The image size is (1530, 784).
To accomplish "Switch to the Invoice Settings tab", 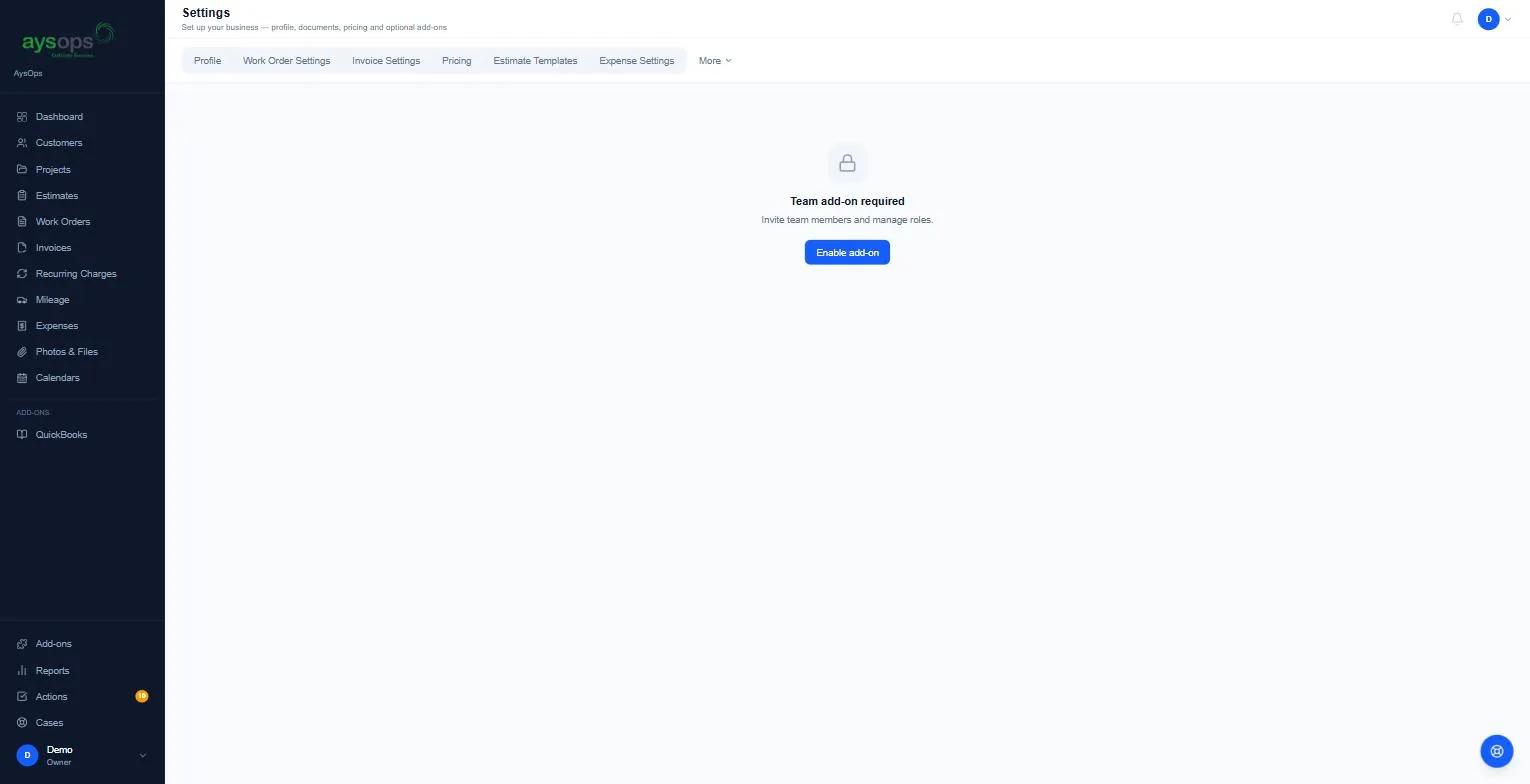I will (x=386, y=61).
